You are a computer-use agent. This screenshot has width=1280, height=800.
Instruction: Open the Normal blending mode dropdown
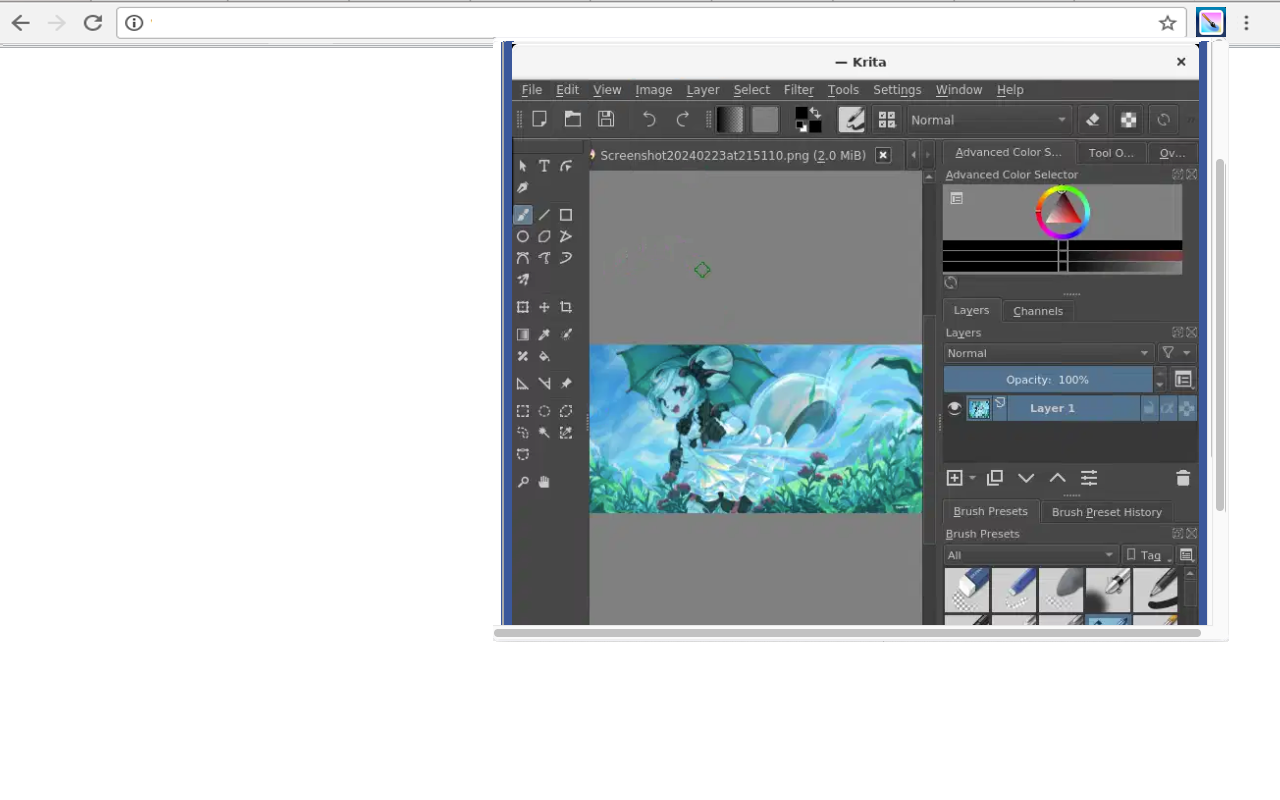tap(988, 119)
